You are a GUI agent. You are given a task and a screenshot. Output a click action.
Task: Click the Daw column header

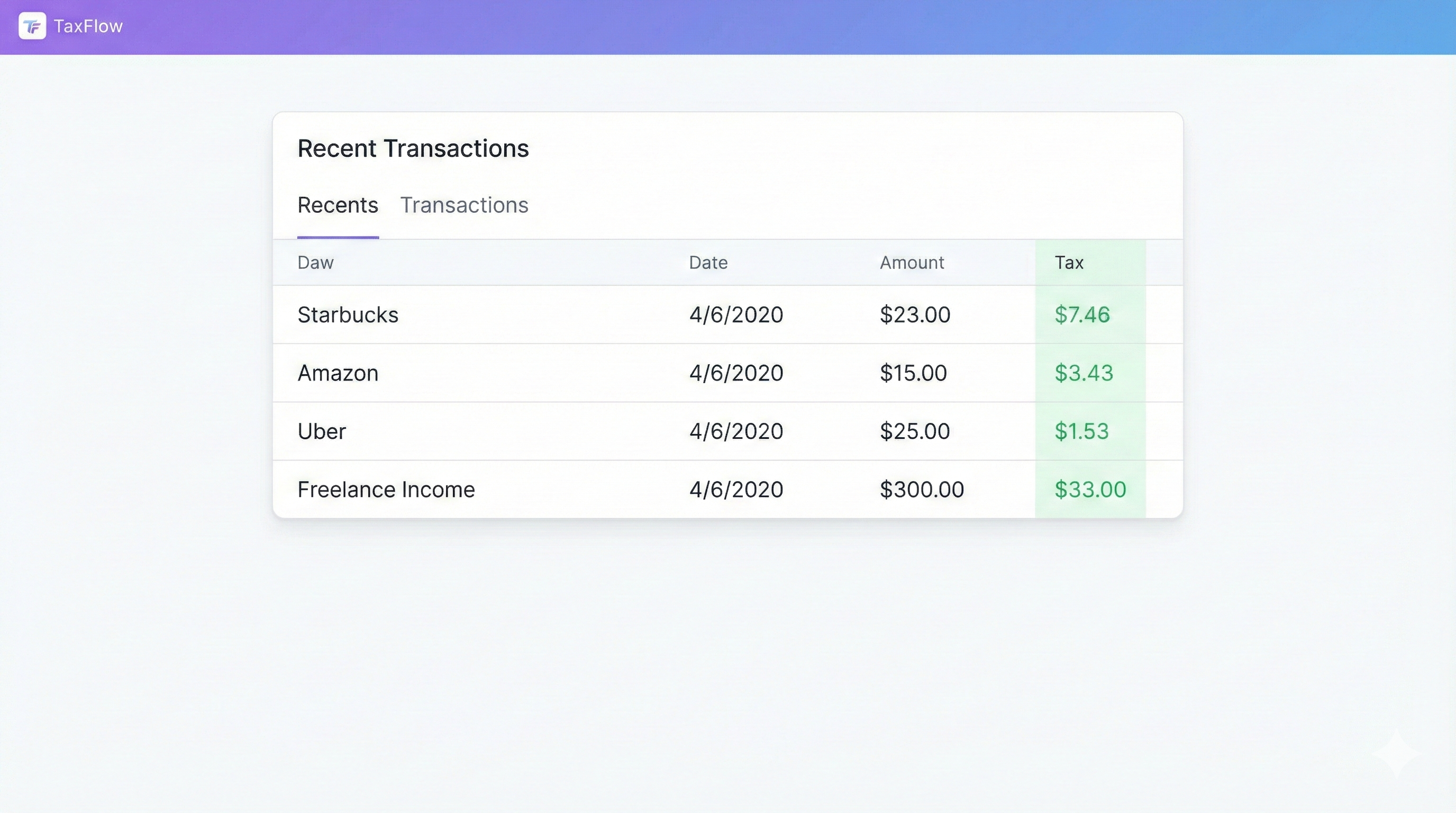315,263
